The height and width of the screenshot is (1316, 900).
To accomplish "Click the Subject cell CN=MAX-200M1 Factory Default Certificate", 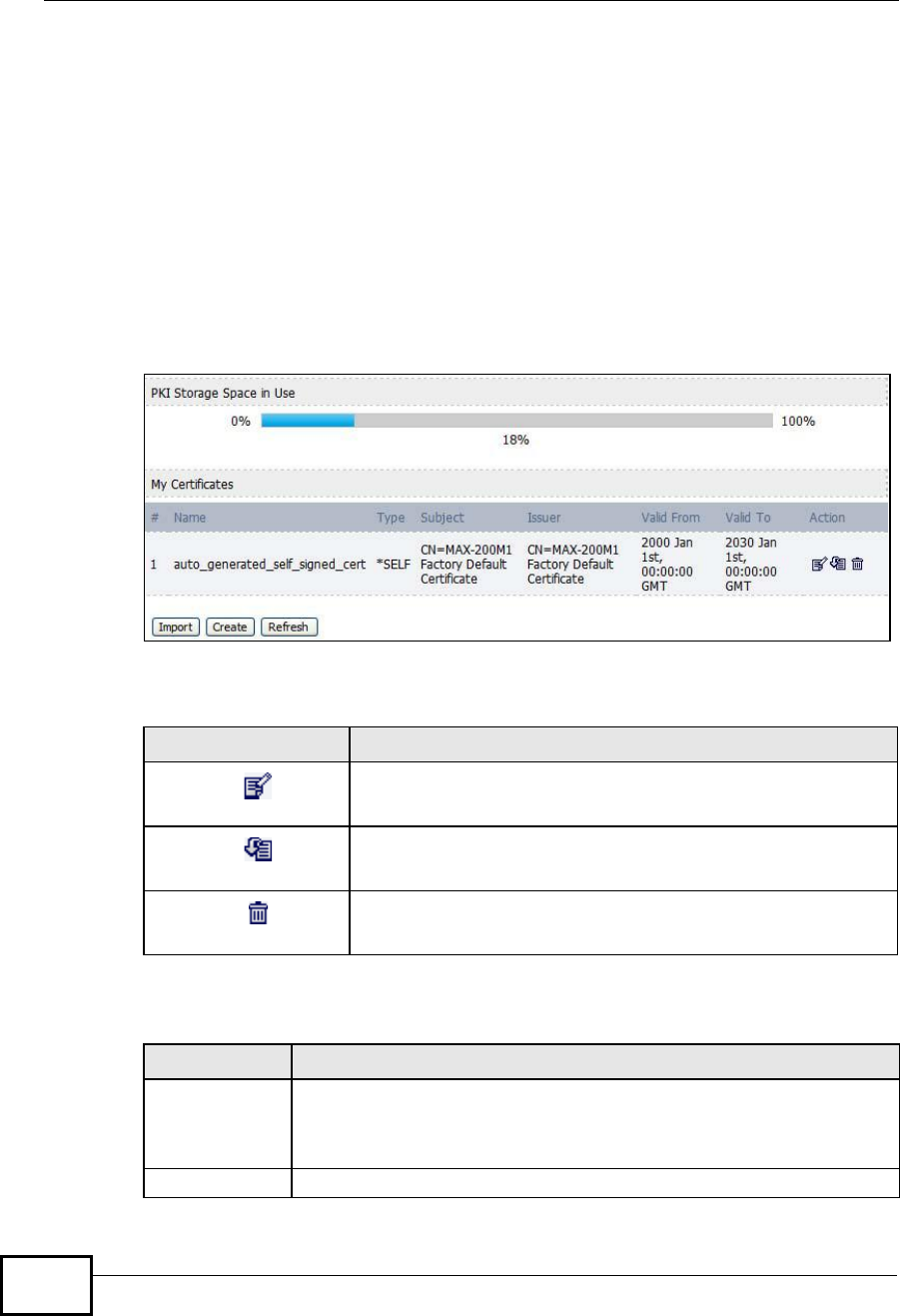I will (466, 565).
